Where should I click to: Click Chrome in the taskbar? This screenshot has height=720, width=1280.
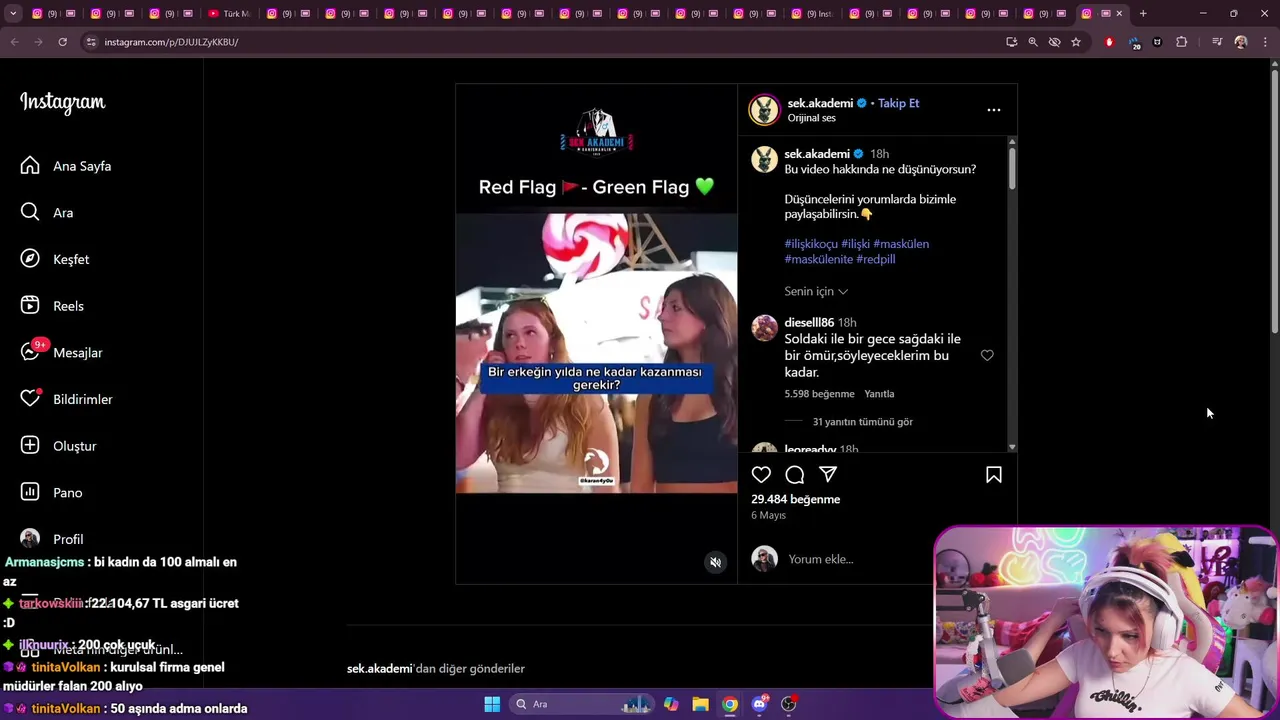pos(730,704)
